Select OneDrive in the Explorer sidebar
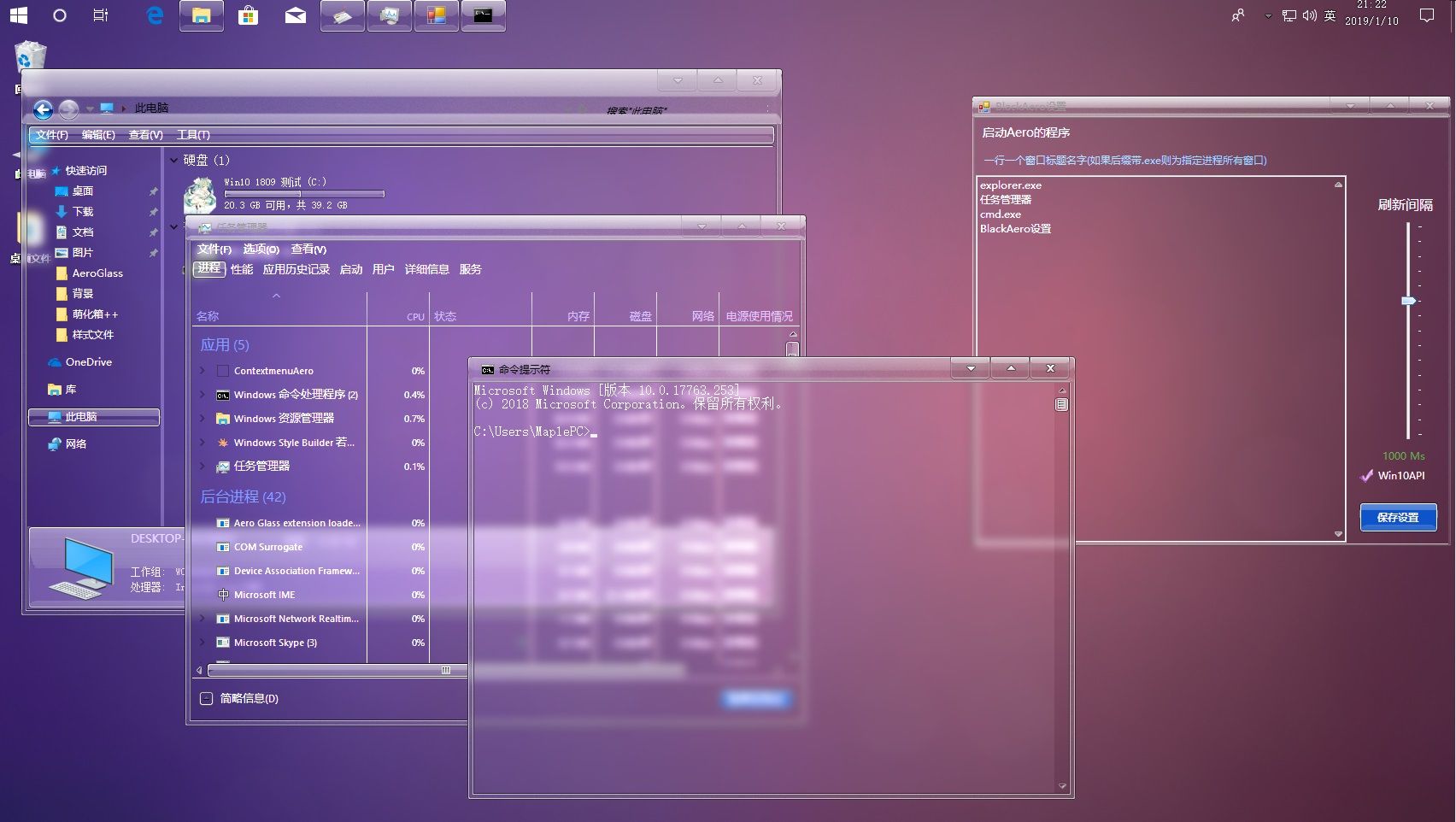Viewport: 1456px width, 822px height. (x=79, y=362)
